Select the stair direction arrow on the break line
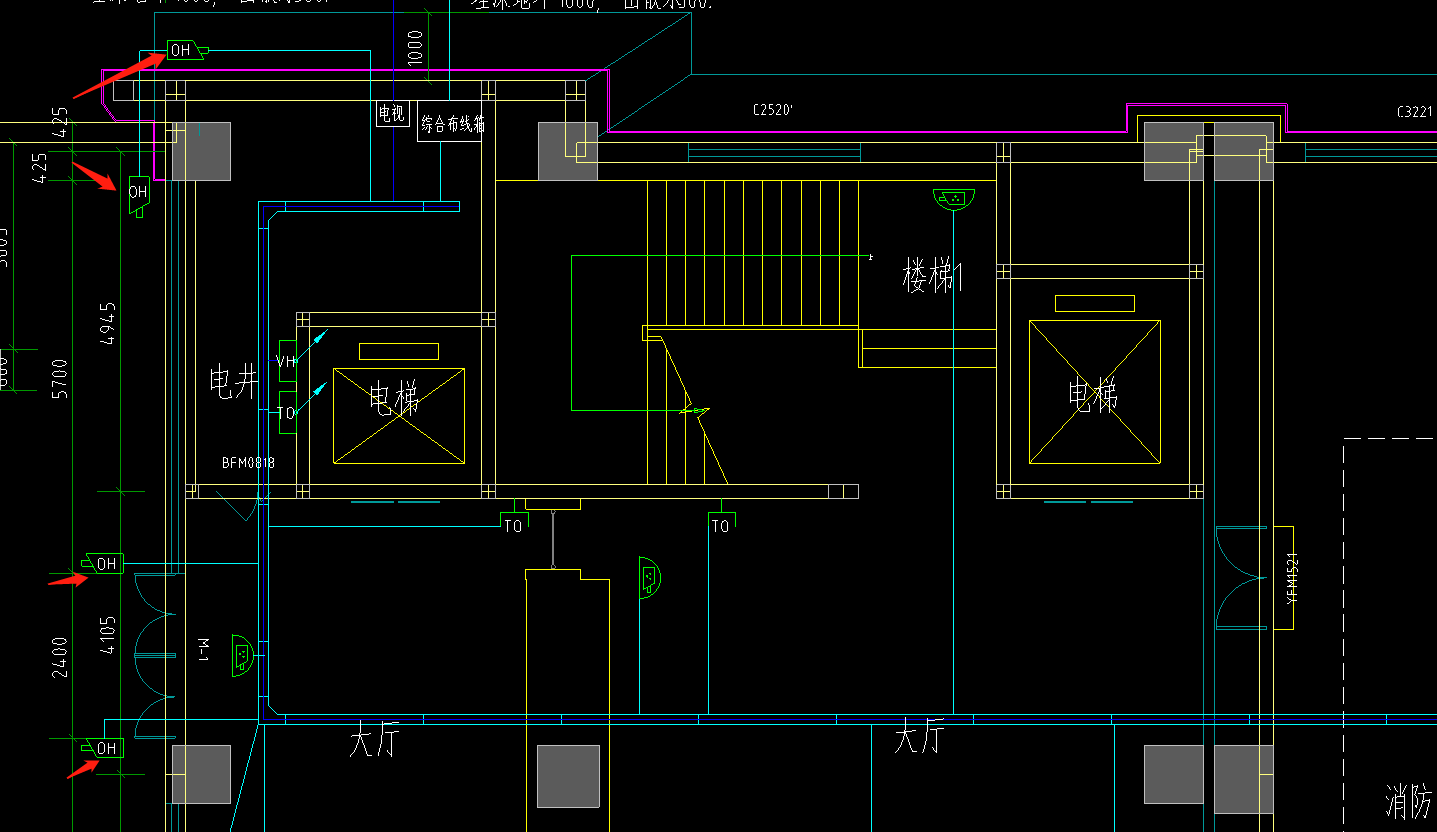1437x832 pixels. click(695, 410)
